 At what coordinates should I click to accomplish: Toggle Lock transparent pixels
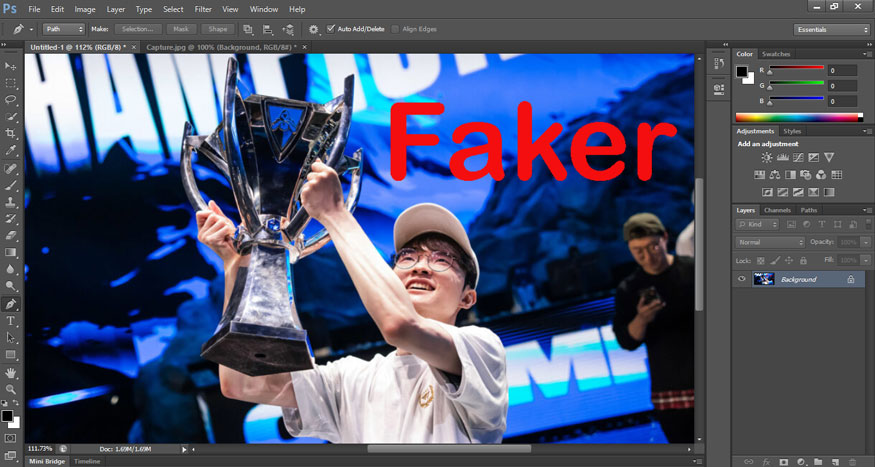point(760,261)
